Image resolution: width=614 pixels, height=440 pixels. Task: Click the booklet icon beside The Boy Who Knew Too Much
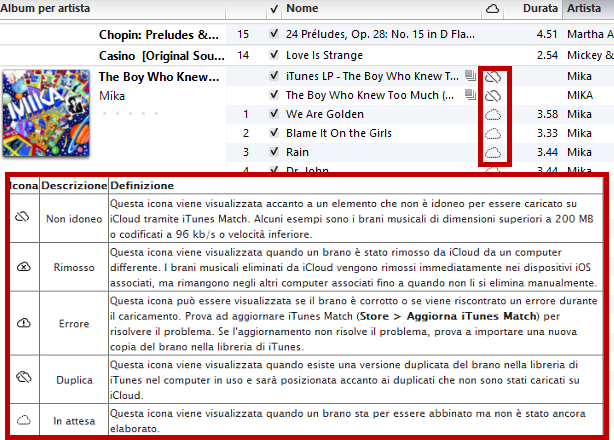(470, 94)
